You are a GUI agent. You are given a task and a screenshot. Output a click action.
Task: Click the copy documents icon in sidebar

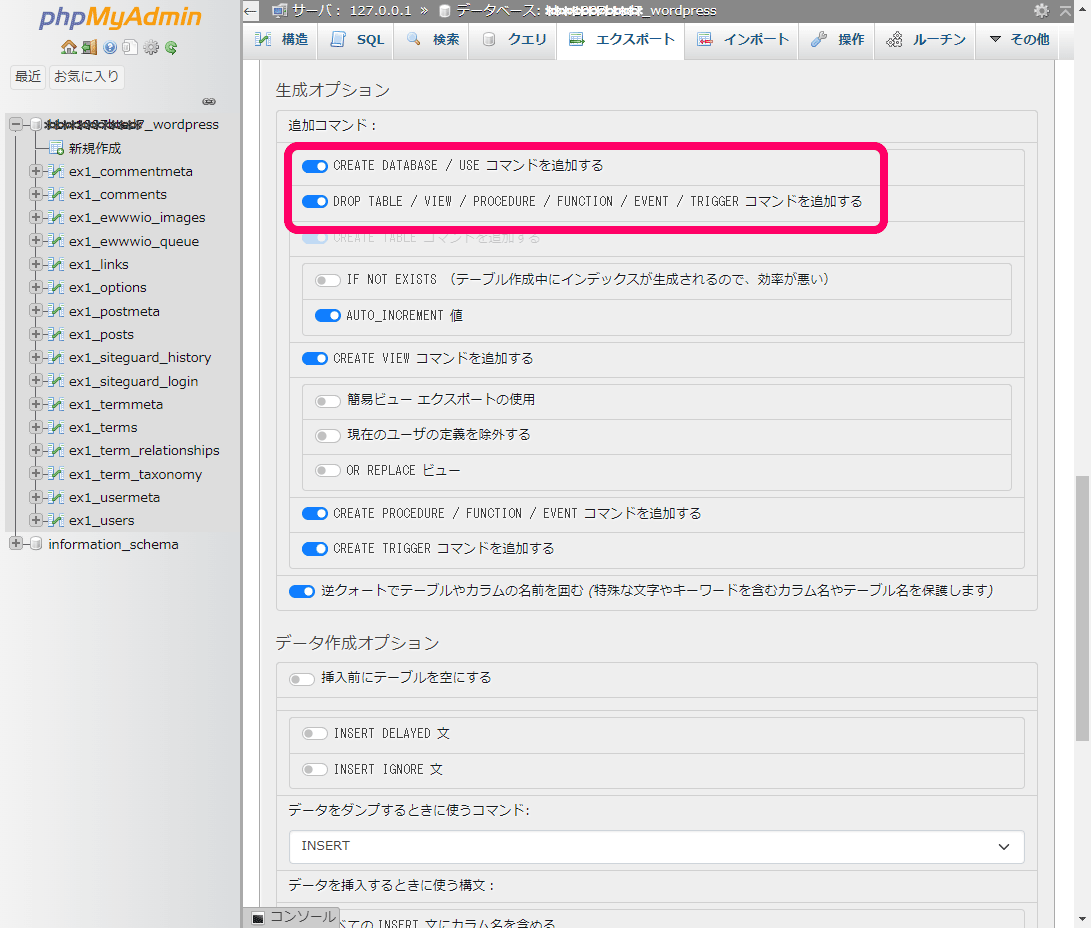tap(130, 47)
